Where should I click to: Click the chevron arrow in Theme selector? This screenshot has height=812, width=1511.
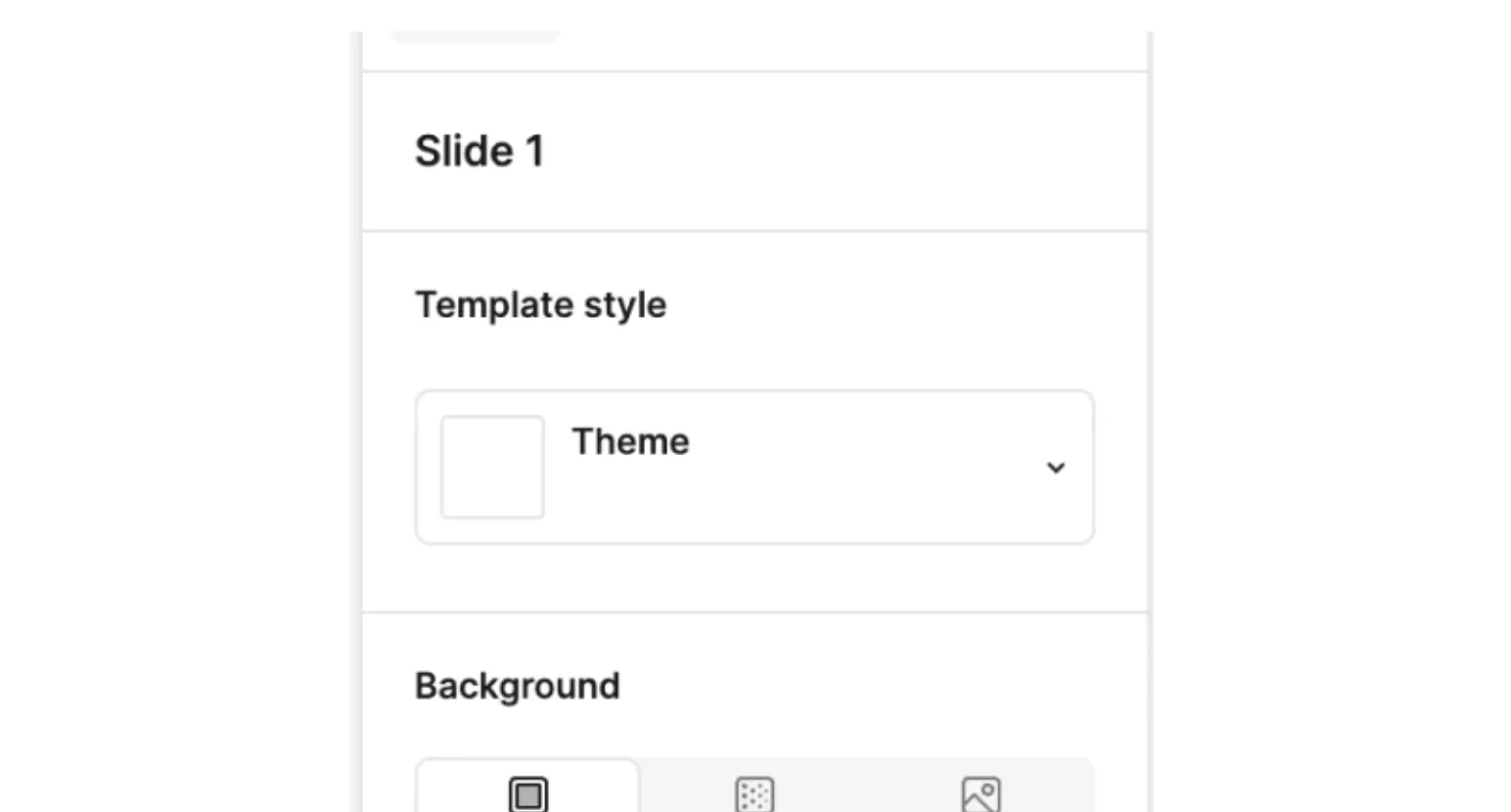click(x=1056, y=468)
